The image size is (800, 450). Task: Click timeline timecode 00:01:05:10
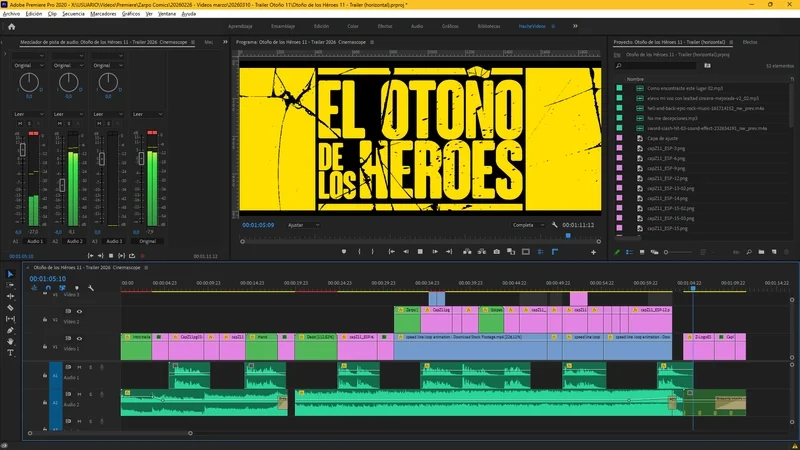tap(47, 279)
